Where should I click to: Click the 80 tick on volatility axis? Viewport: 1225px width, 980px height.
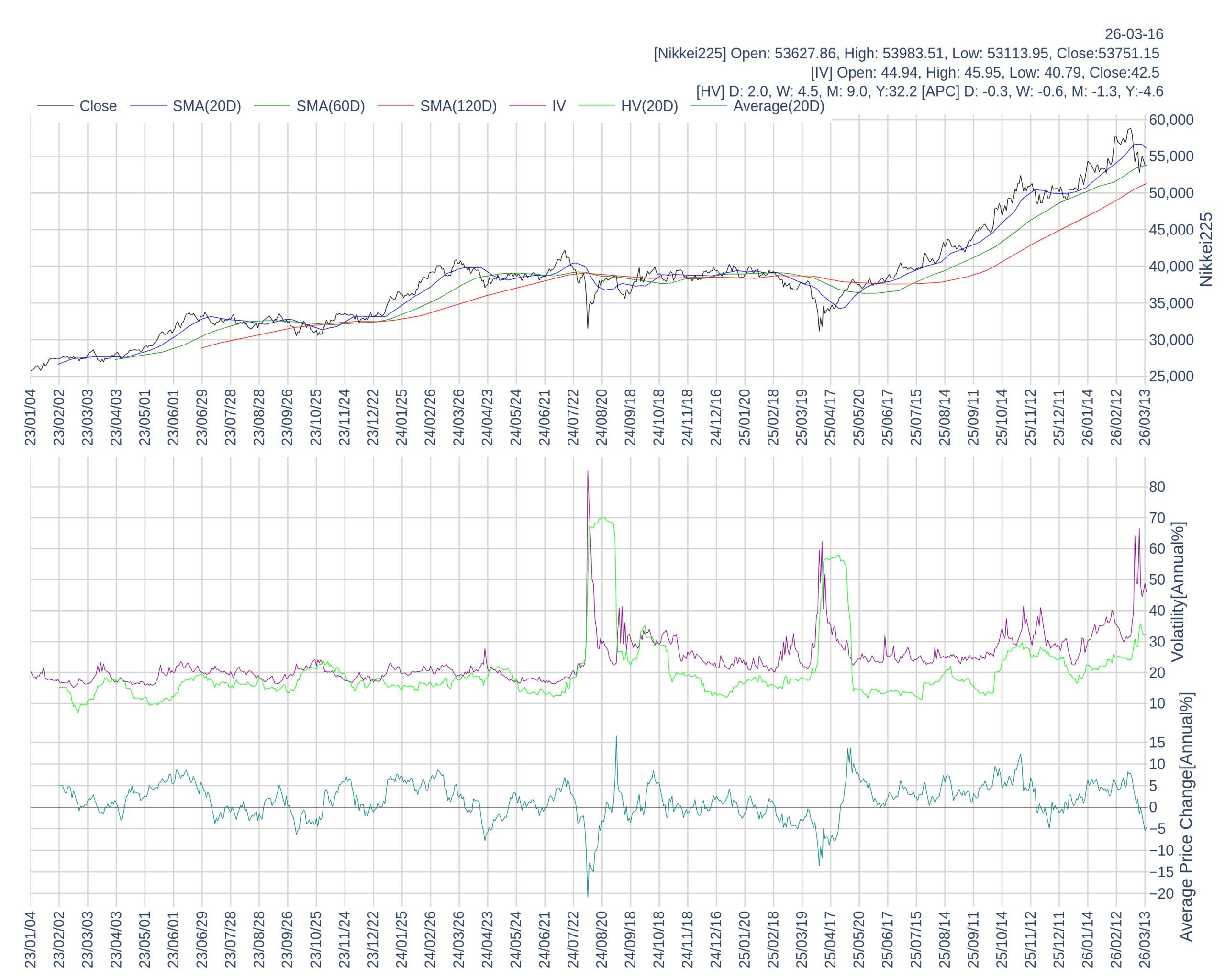pos(1157,487)
